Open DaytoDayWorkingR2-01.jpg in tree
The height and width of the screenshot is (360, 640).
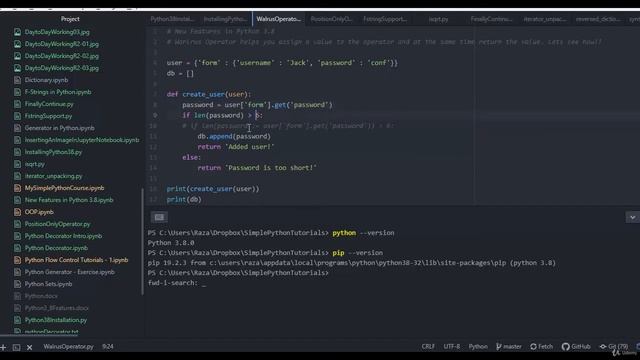(62, 44)
